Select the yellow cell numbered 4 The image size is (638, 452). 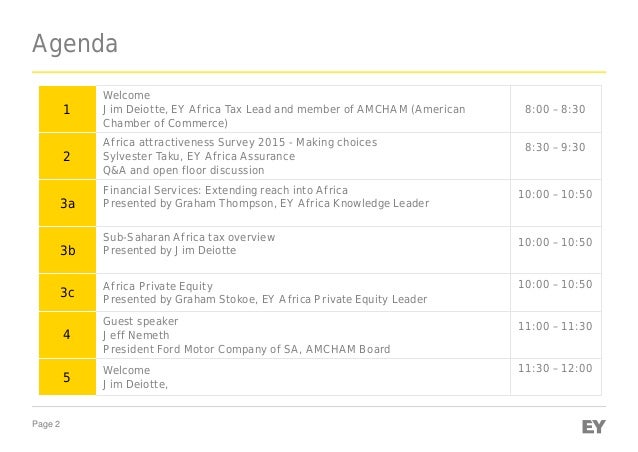(67, 335)
